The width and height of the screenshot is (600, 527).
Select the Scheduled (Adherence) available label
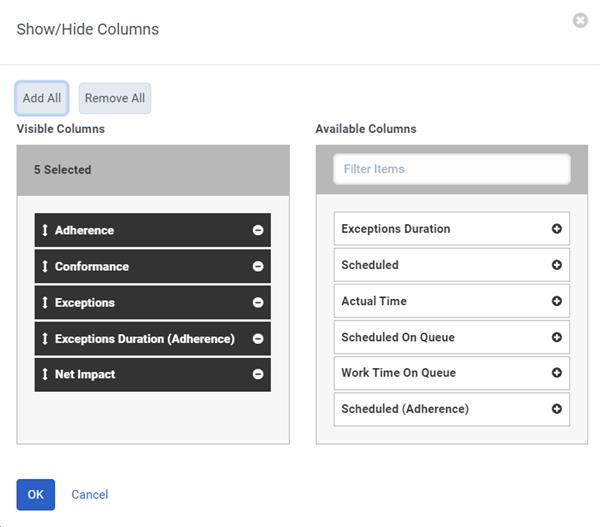(405, 409)
